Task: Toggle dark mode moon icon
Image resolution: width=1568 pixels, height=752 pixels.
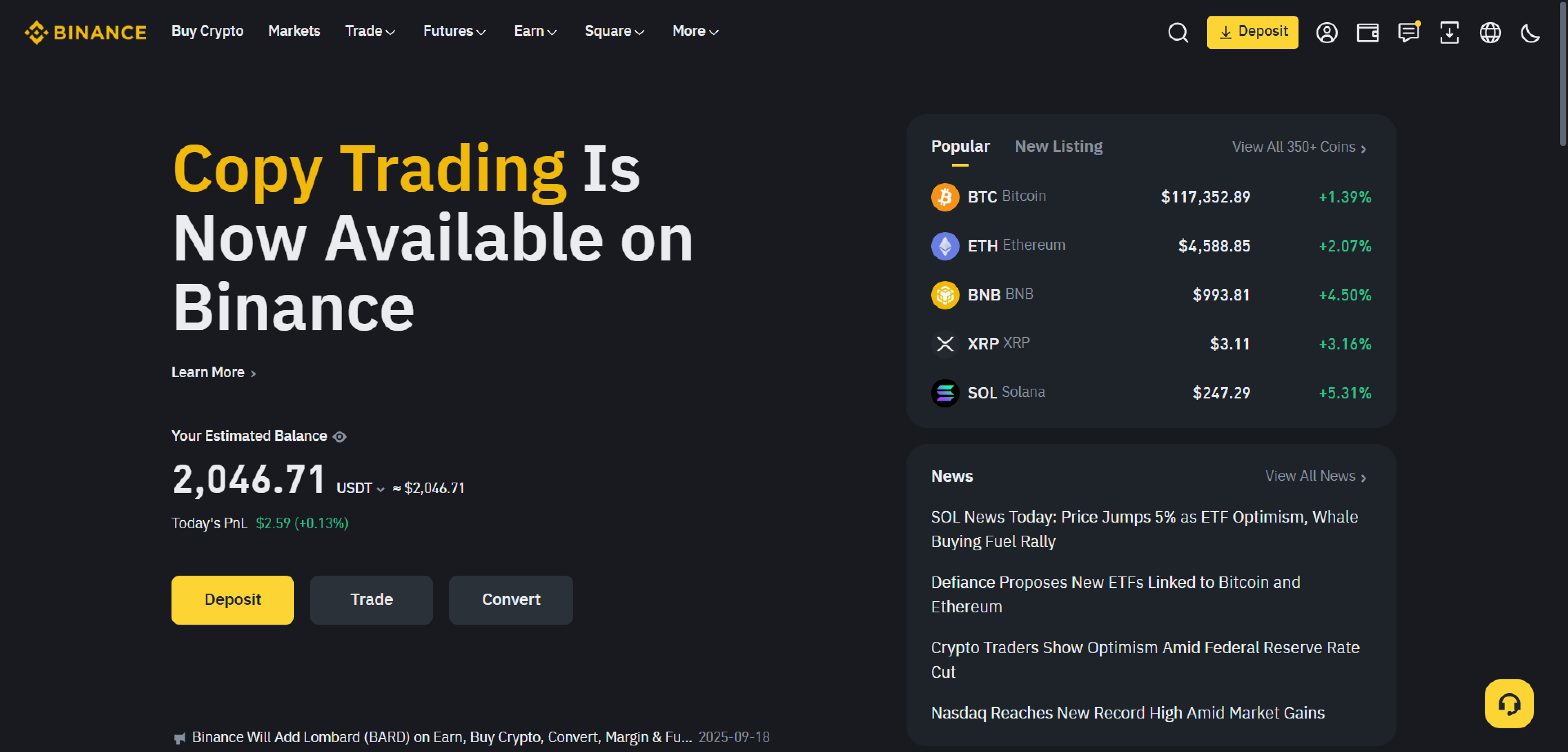Action: [x=1530, y=32]
